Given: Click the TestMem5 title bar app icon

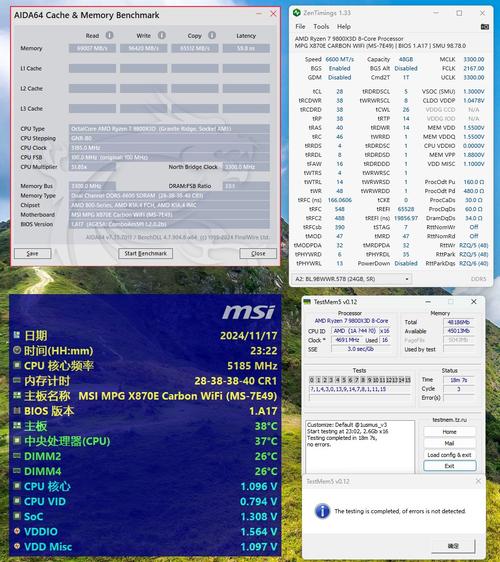Looking at the screenshot, I should pyautogui.click(x=307, y=302).
